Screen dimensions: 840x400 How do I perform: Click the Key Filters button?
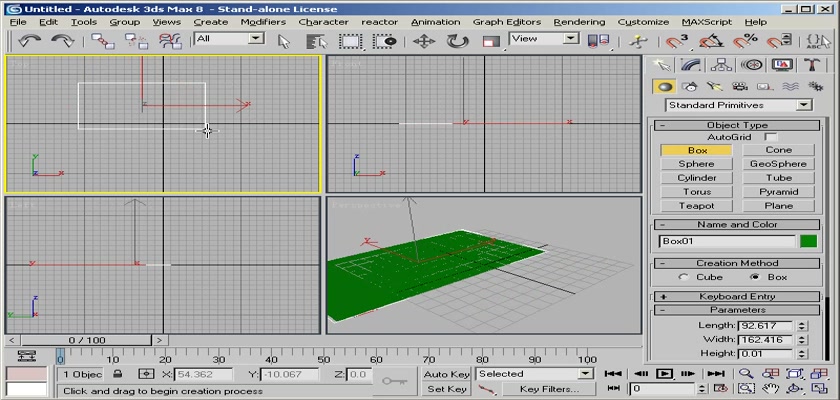click(549, 389)
